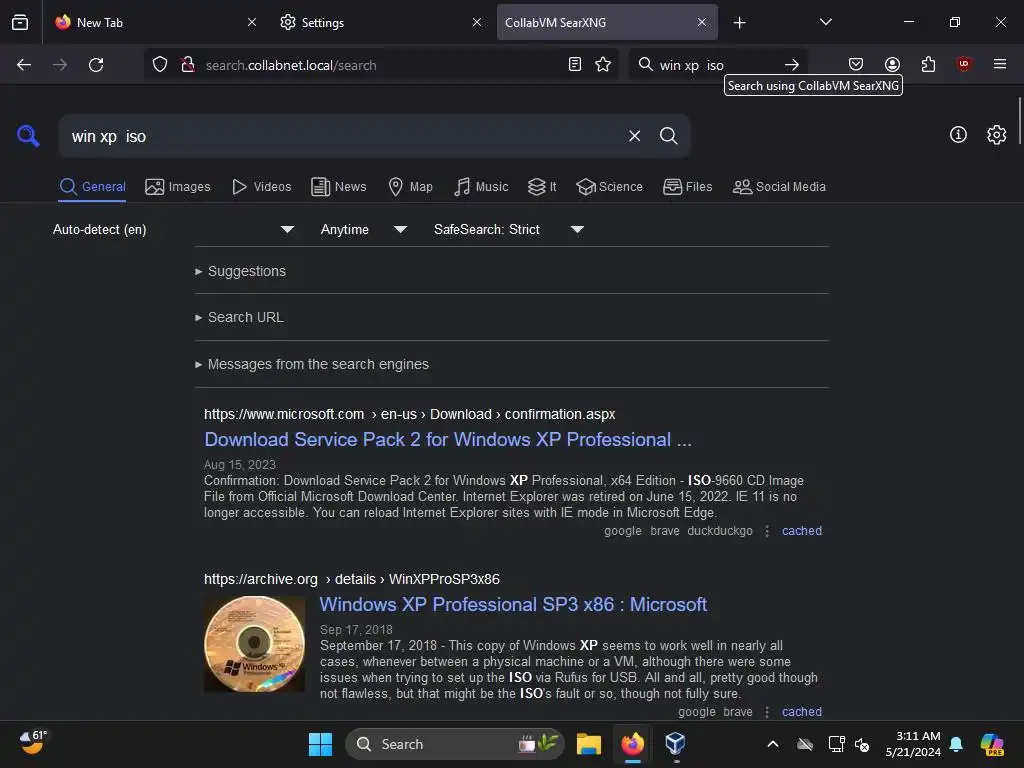Open the SafeSearch: Strict dropdown
The image size is (1024, 768).
509,229
